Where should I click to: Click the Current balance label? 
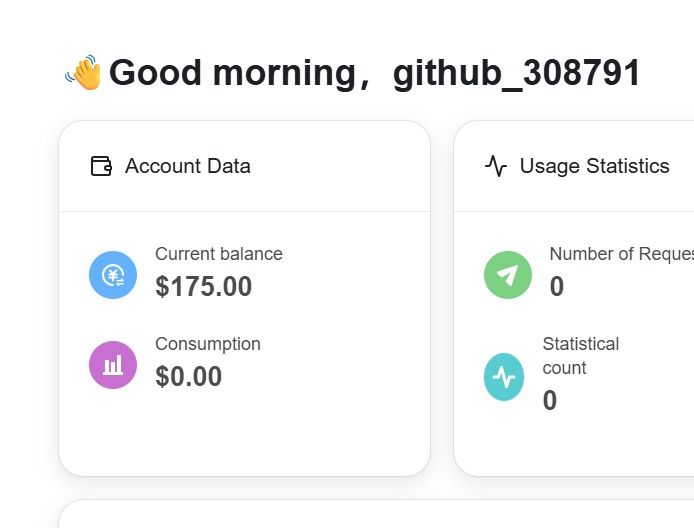pyautogui.click(x=219, y=254)
